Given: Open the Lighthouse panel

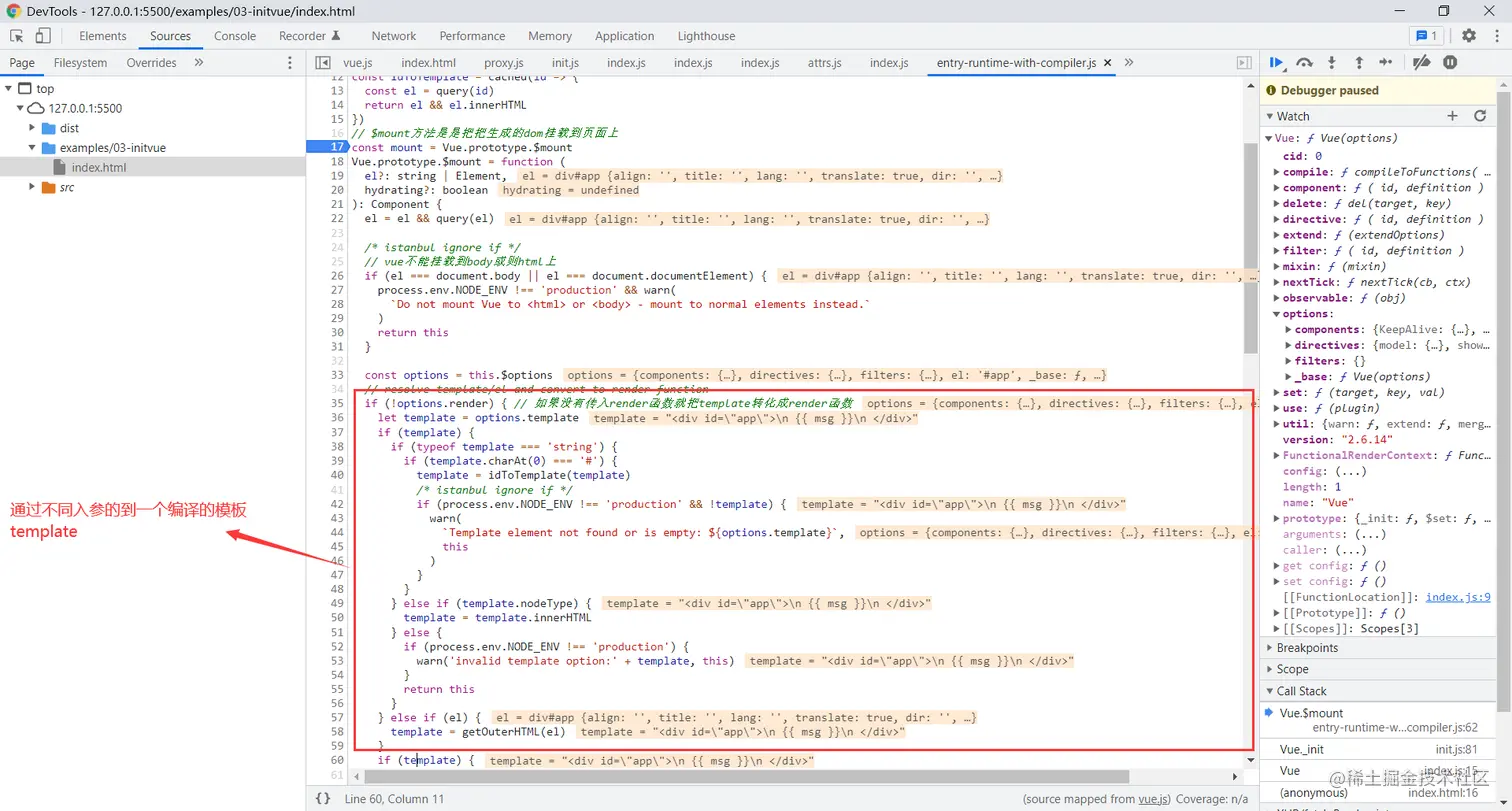Looking at the screenshot, I should pos(706,36).
